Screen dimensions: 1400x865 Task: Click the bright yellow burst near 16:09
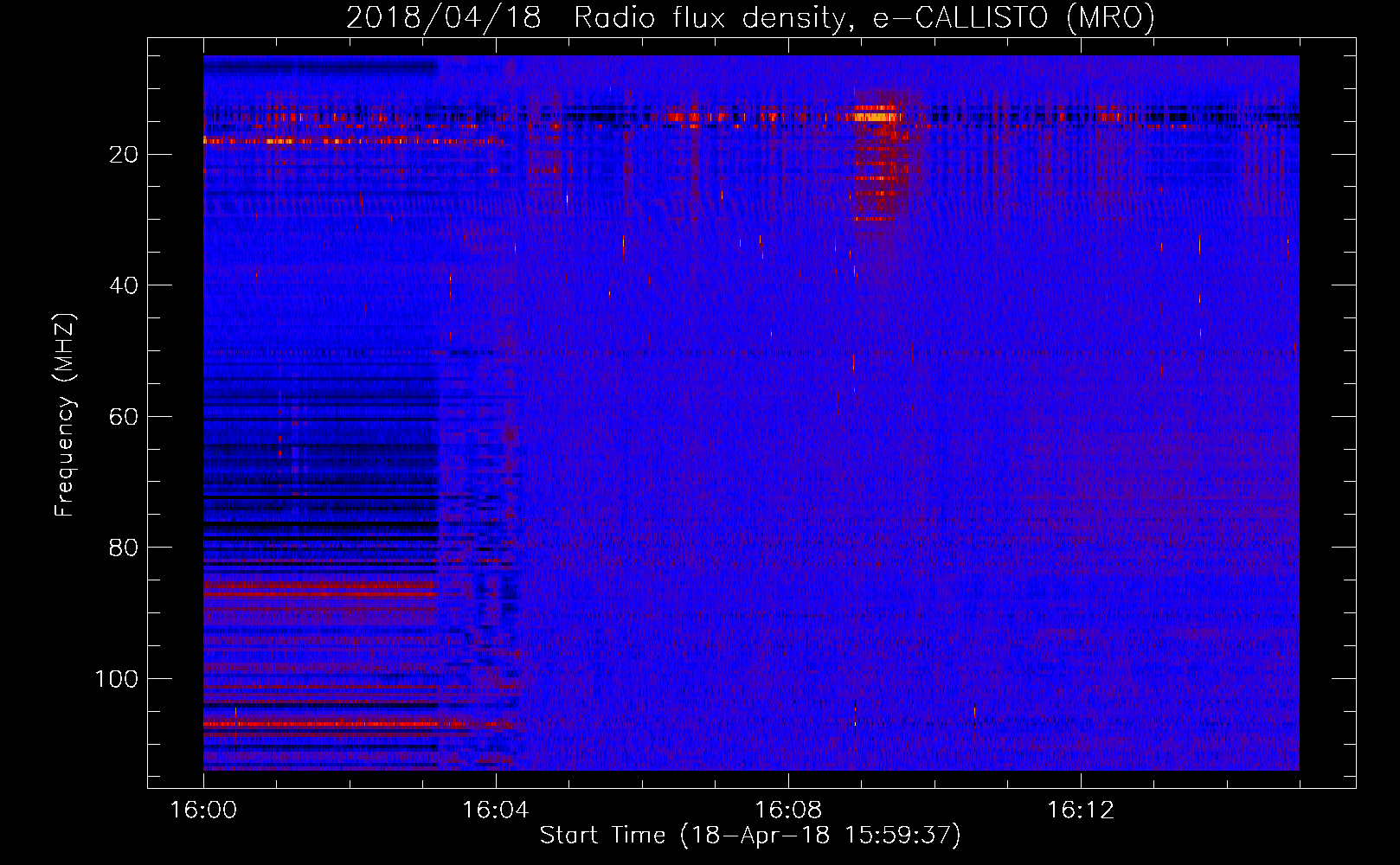click(877, 116)
